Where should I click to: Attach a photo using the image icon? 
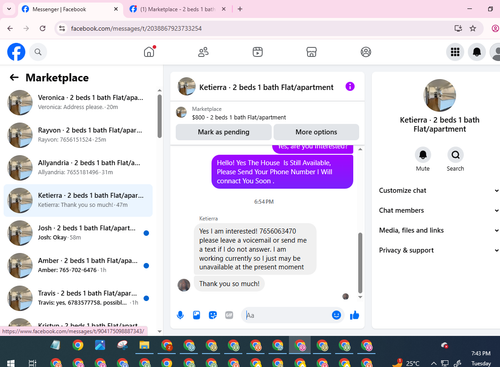[197, 315]
